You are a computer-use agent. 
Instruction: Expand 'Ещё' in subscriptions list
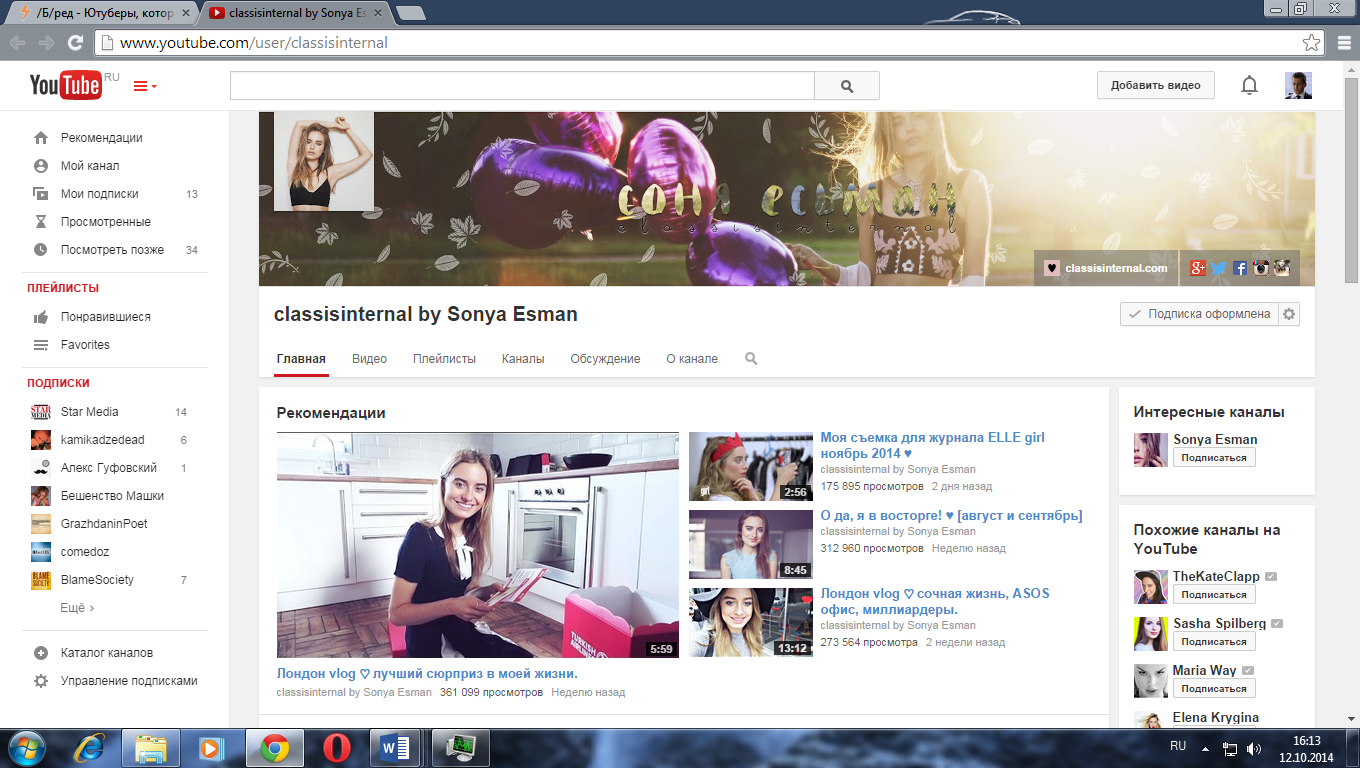pyautogui.click(x=77, y=608)
